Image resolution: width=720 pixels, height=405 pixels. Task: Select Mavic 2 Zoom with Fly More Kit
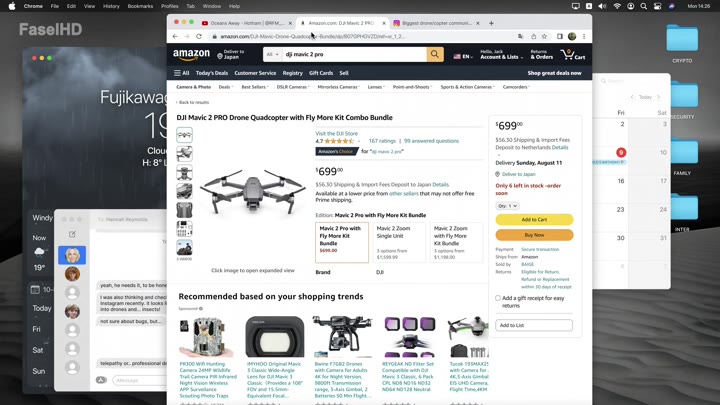point(455,241)
